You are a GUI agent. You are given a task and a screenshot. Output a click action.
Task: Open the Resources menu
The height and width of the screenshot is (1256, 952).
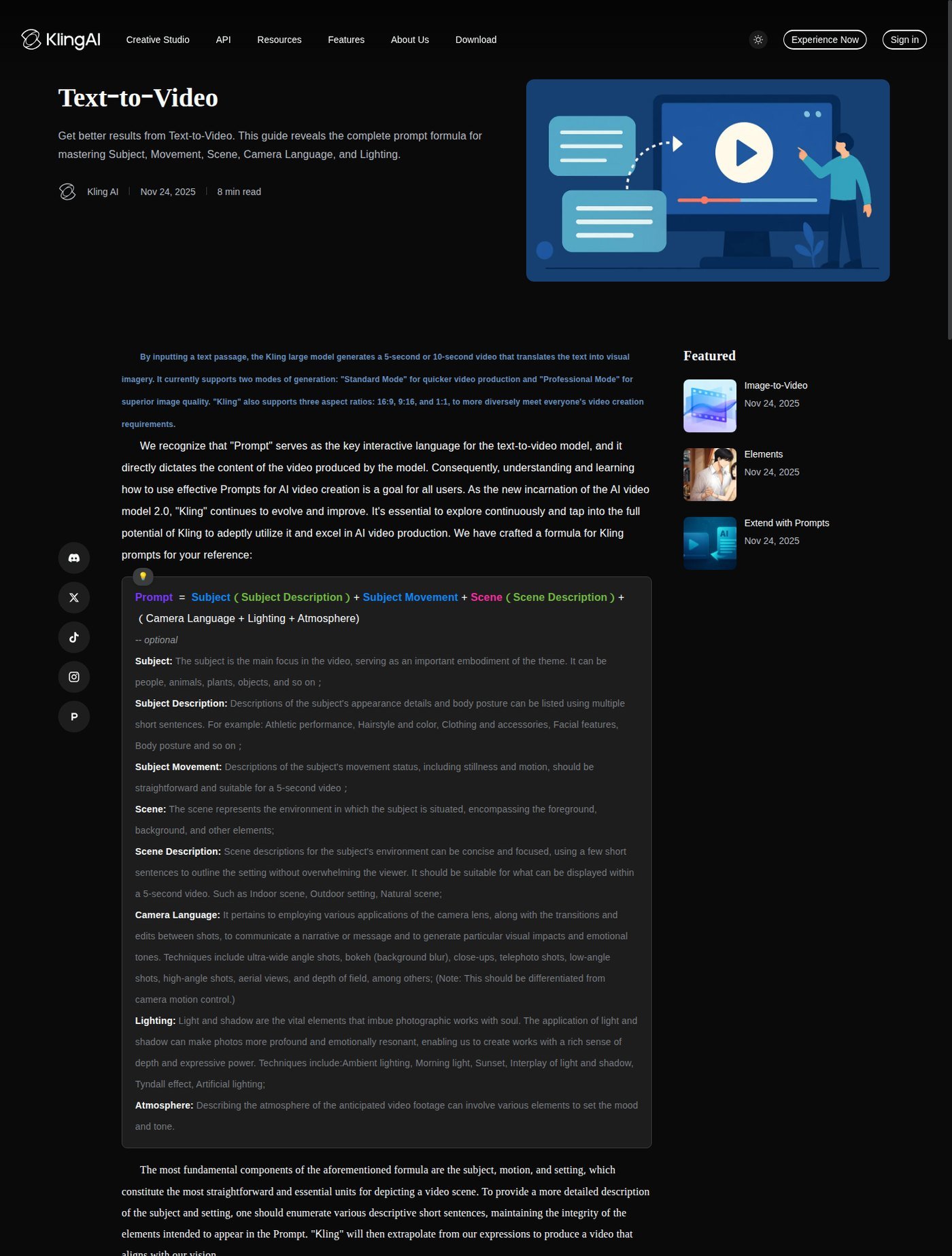[x=279, y=39]
